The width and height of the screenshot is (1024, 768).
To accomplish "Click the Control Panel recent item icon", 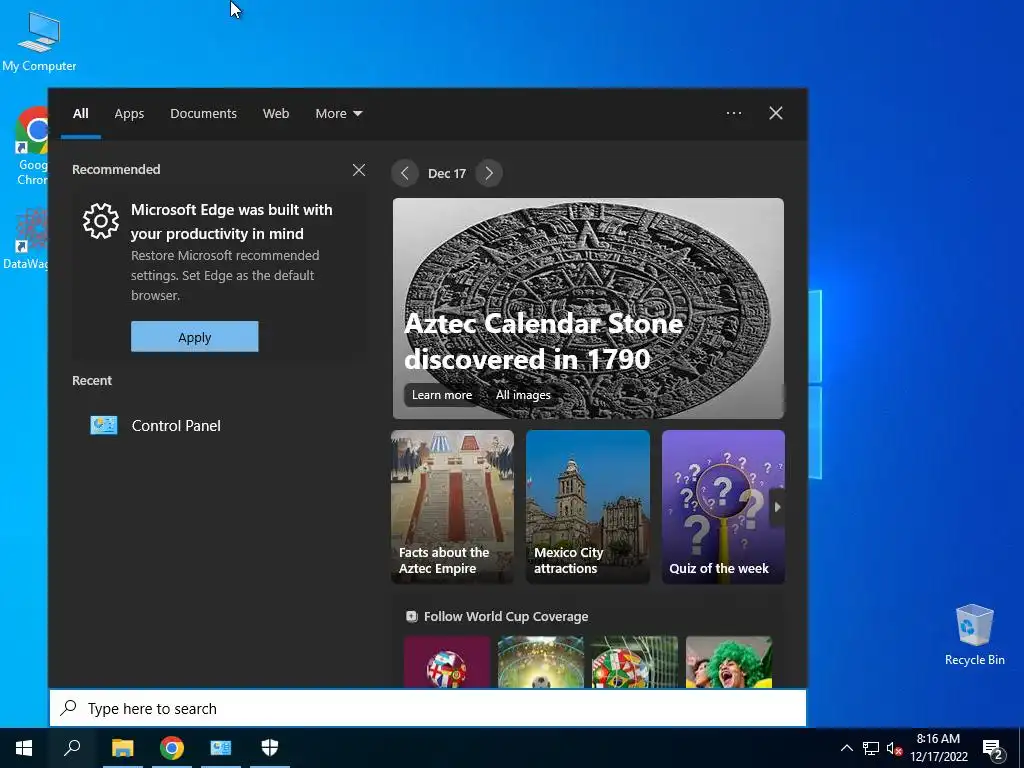I will 104,425.
